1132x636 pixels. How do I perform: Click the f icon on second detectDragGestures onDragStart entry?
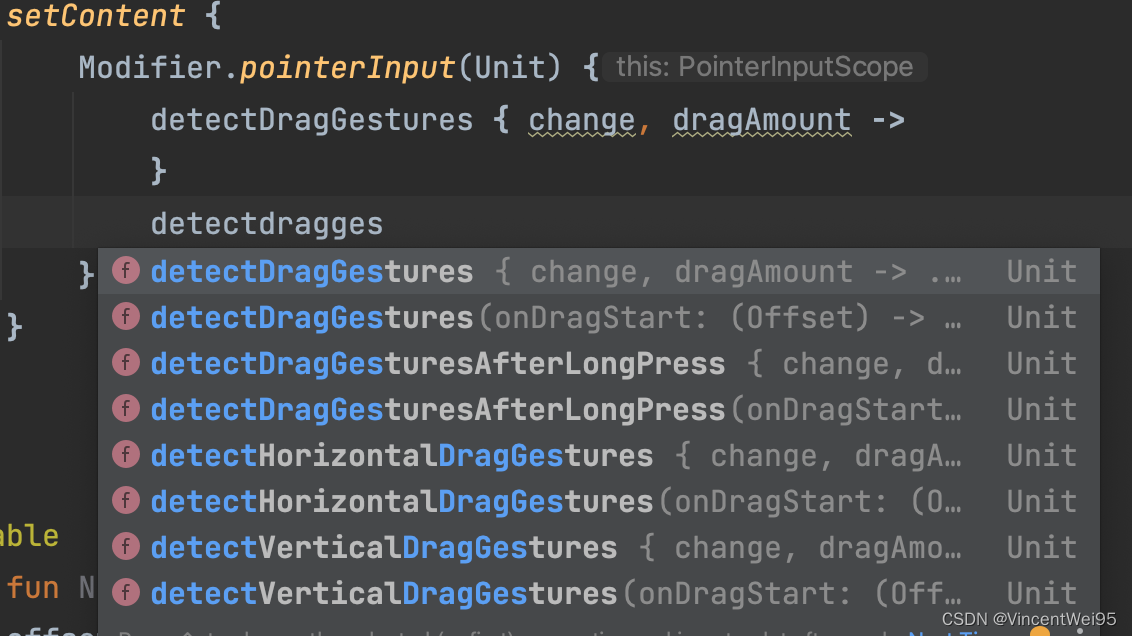click(125, 317)
